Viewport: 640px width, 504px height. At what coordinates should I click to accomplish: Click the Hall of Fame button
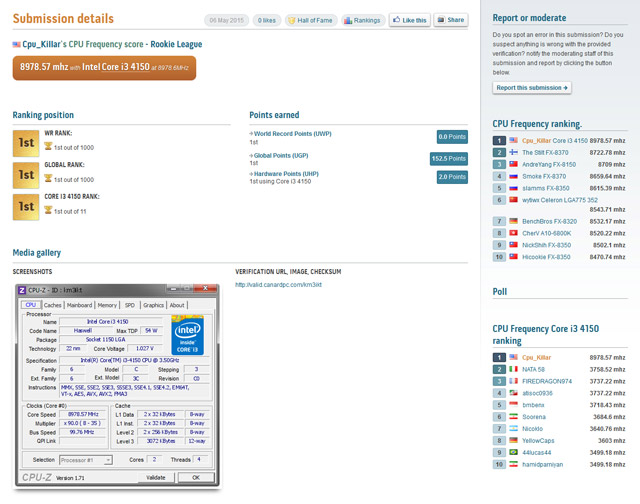click(x=311, y=20)
